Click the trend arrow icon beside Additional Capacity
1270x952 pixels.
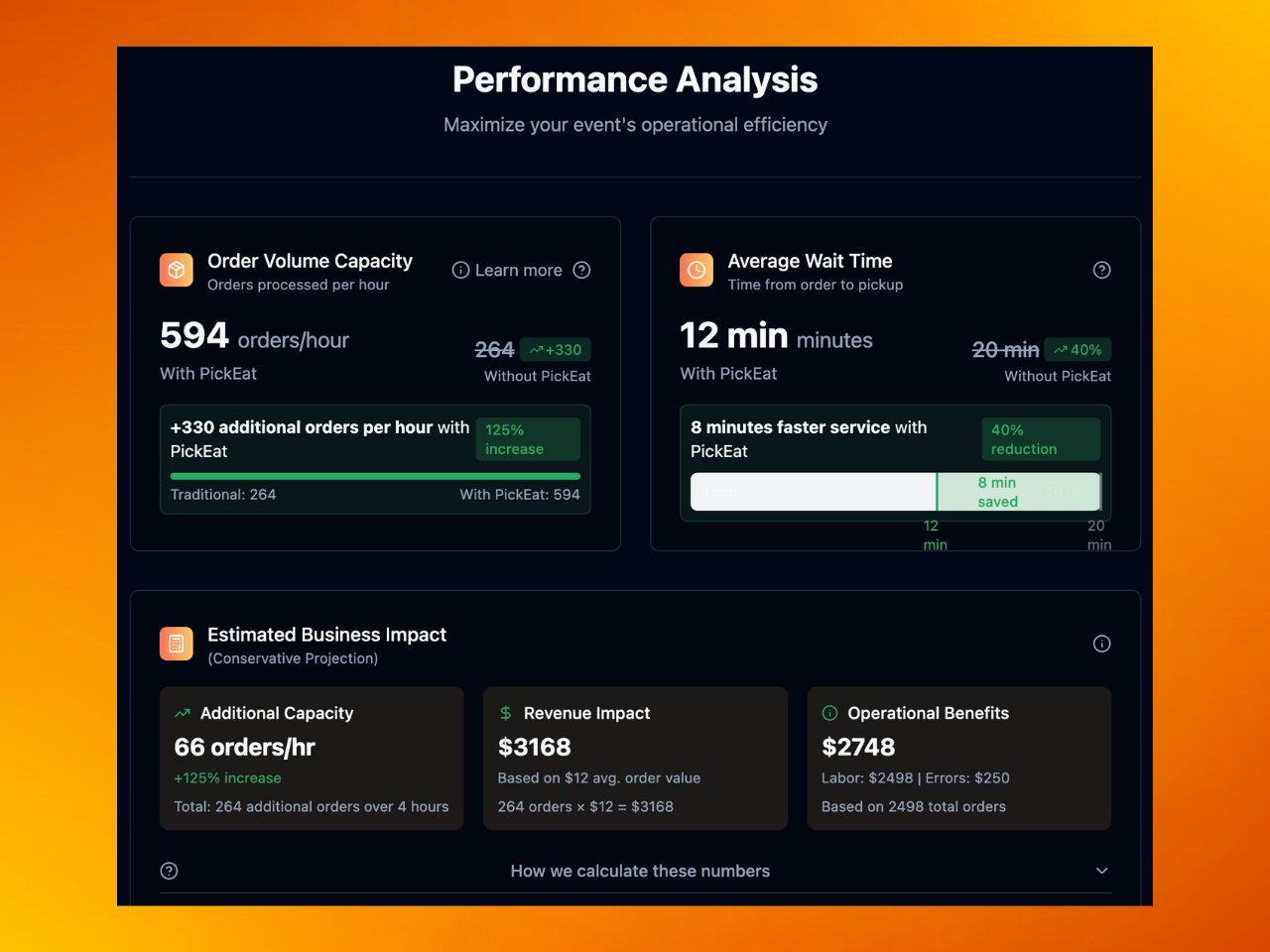(183, 713)
